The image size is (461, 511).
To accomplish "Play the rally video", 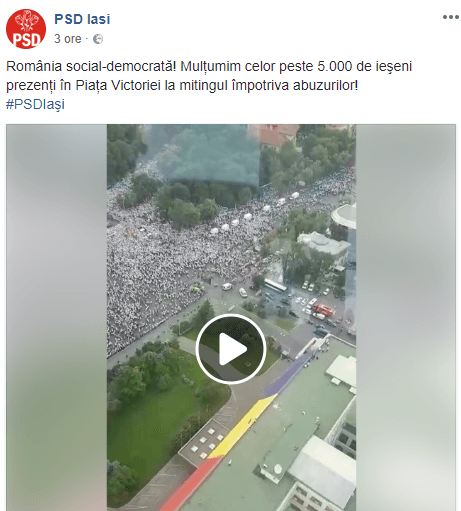I will coord(231,349).
